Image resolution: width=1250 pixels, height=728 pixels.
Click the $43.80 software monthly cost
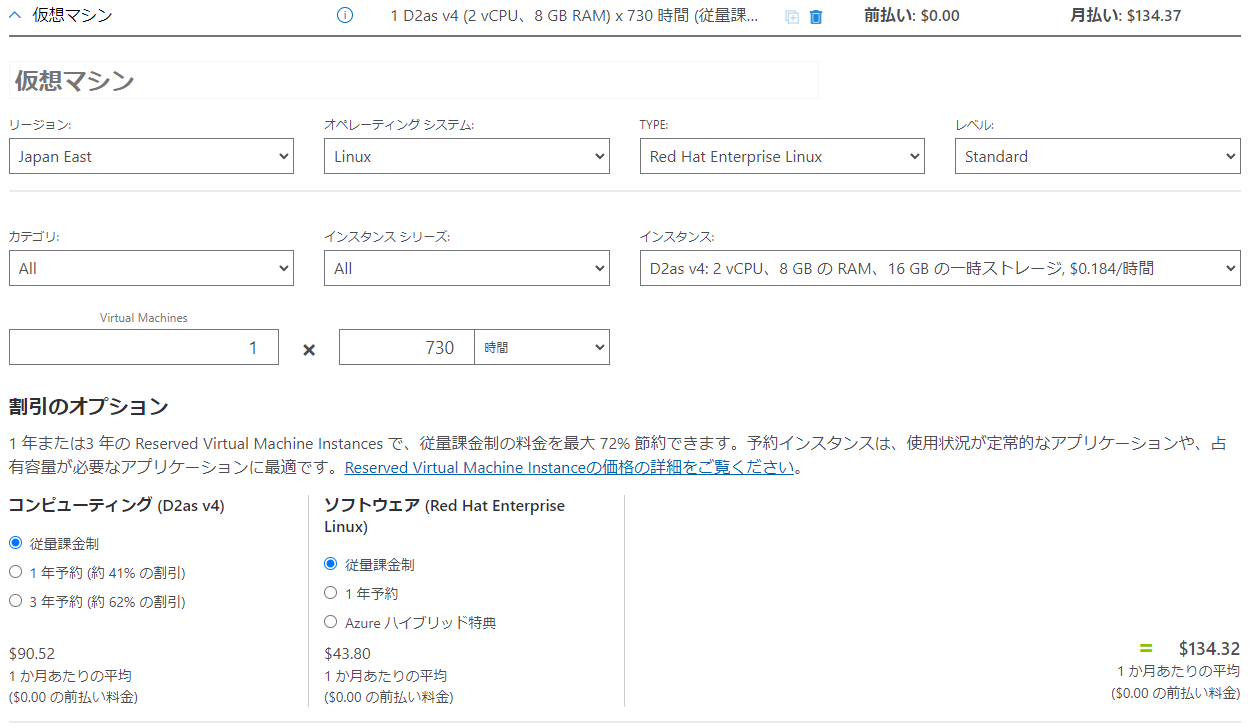pos(348,653)
